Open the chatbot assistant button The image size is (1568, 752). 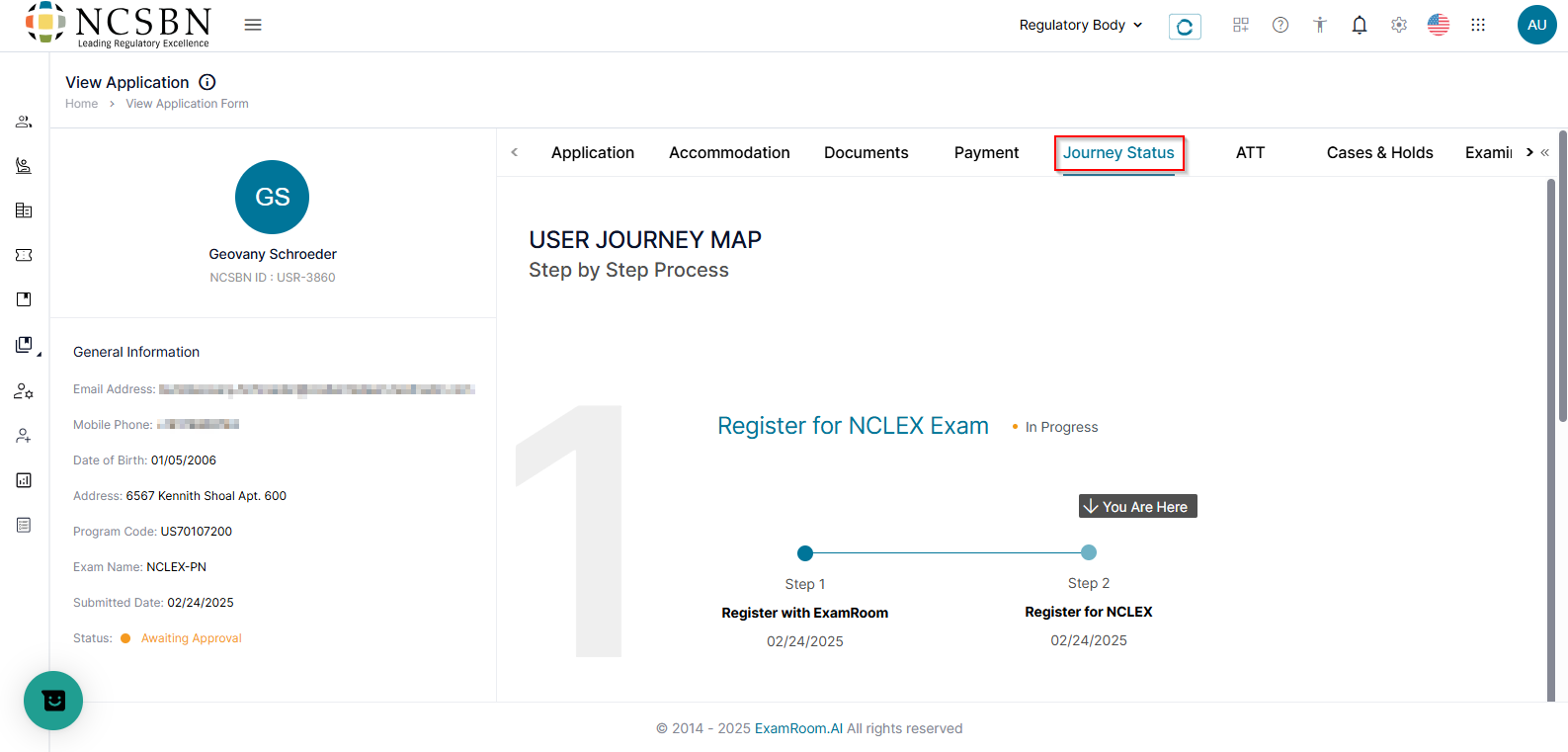[x=53, y=701]
